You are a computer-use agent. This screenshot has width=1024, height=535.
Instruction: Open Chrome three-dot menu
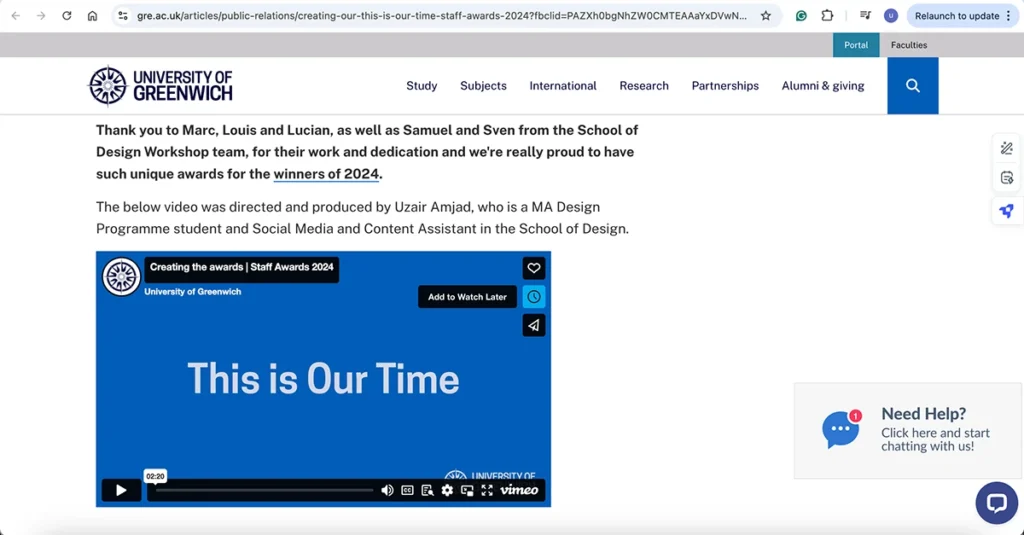click(1008, 16)
